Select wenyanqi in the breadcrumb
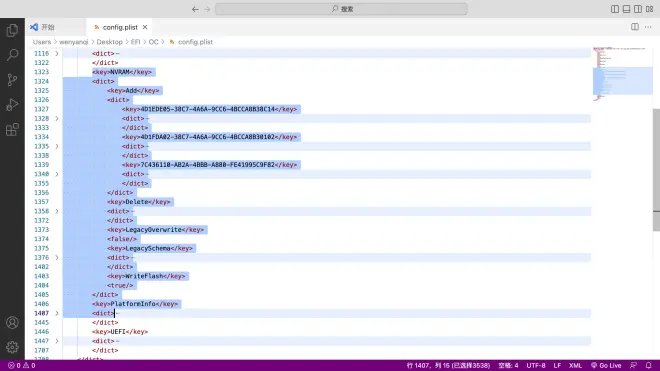The image size is (660, 371). [x=74, y=42]
